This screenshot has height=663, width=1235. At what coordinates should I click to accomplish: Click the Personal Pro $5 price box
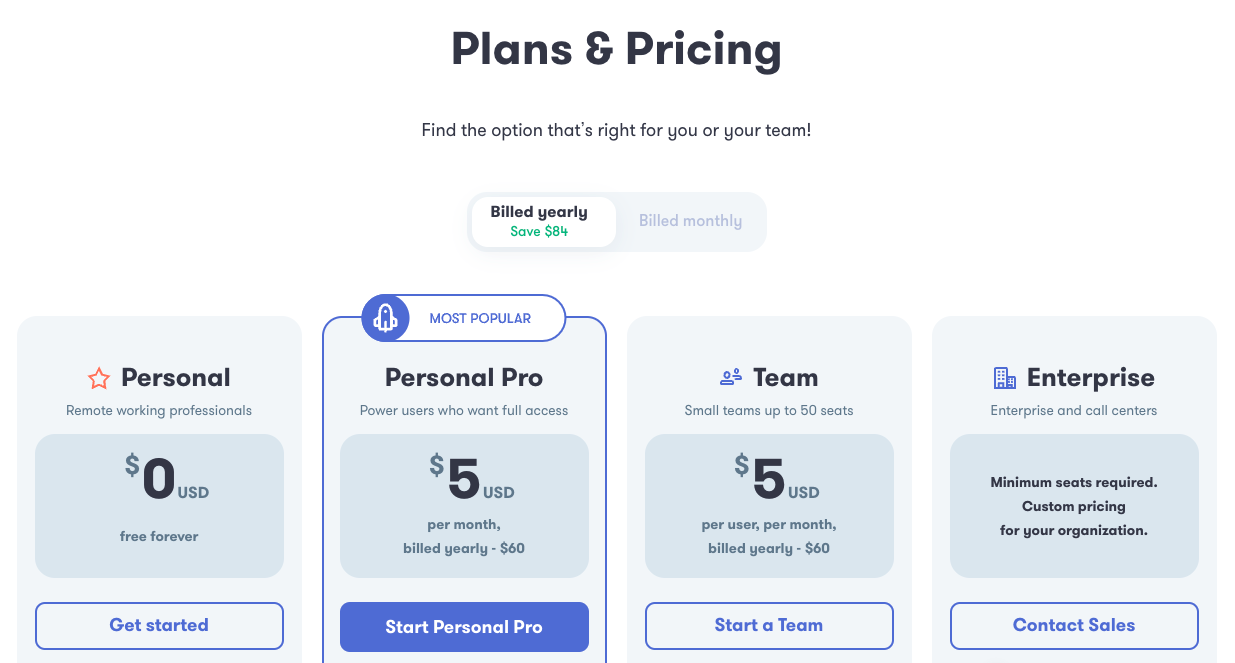(464, 506)
